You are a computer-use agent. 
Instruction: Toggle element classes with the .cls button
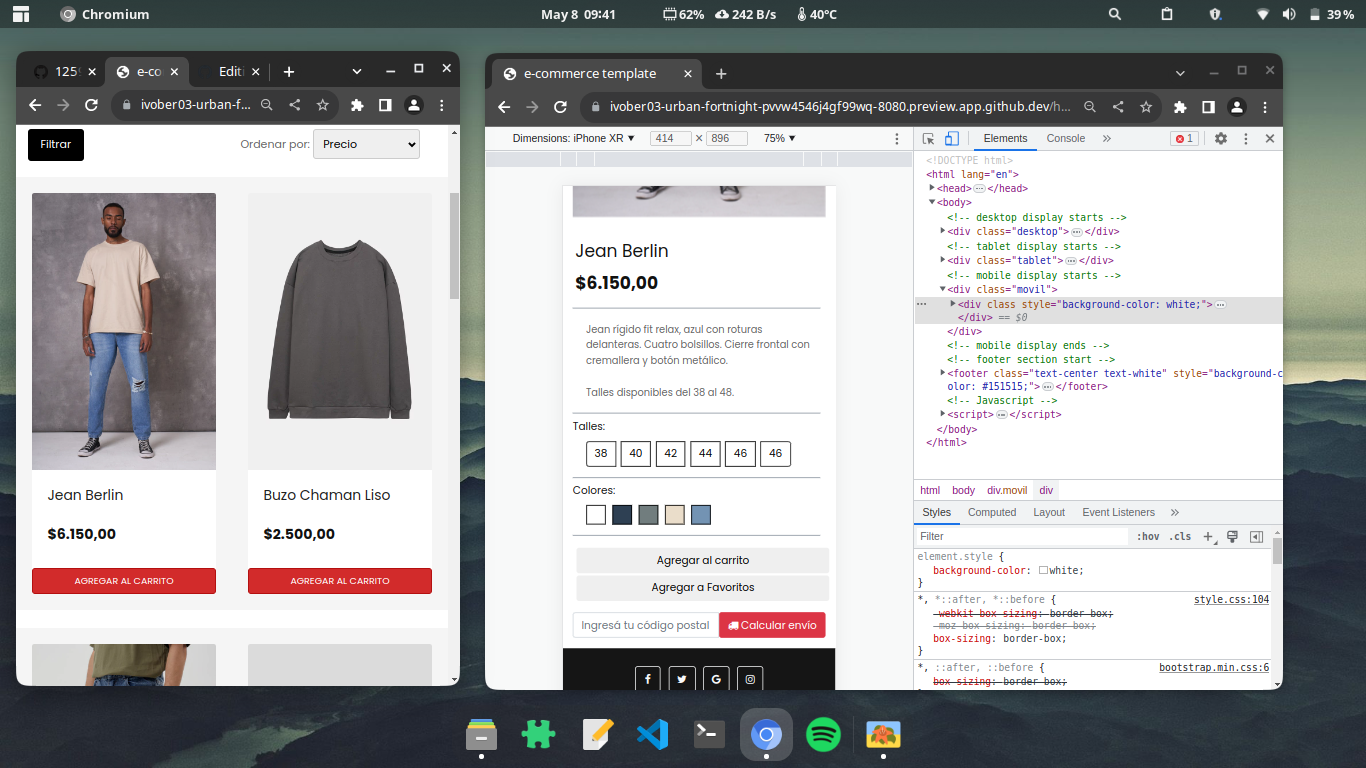pyautogui.click(x=1180, y=536)
